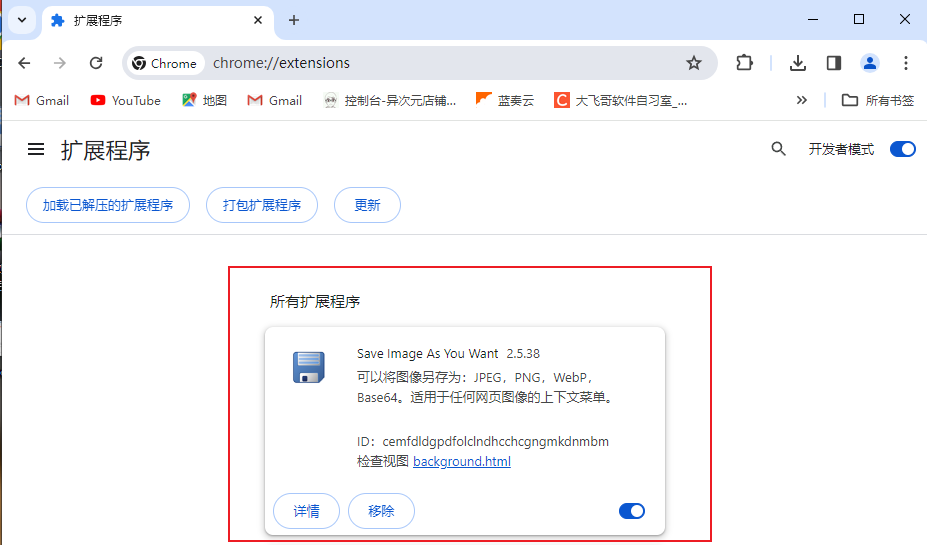Click the Save Image As You Want floppy icon
927x545 pixels.
(309, 367)
